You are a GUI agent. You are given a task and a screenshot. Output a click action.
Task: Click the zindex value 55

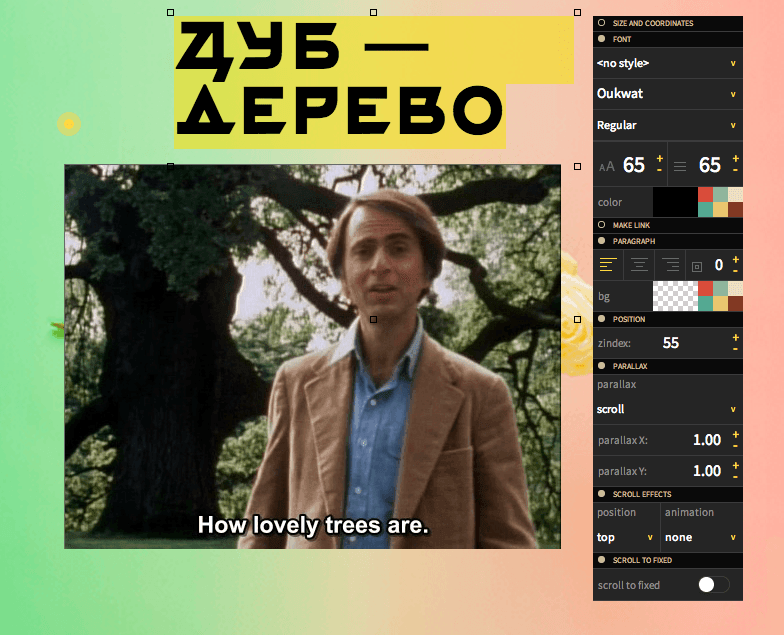click(670, 343)
